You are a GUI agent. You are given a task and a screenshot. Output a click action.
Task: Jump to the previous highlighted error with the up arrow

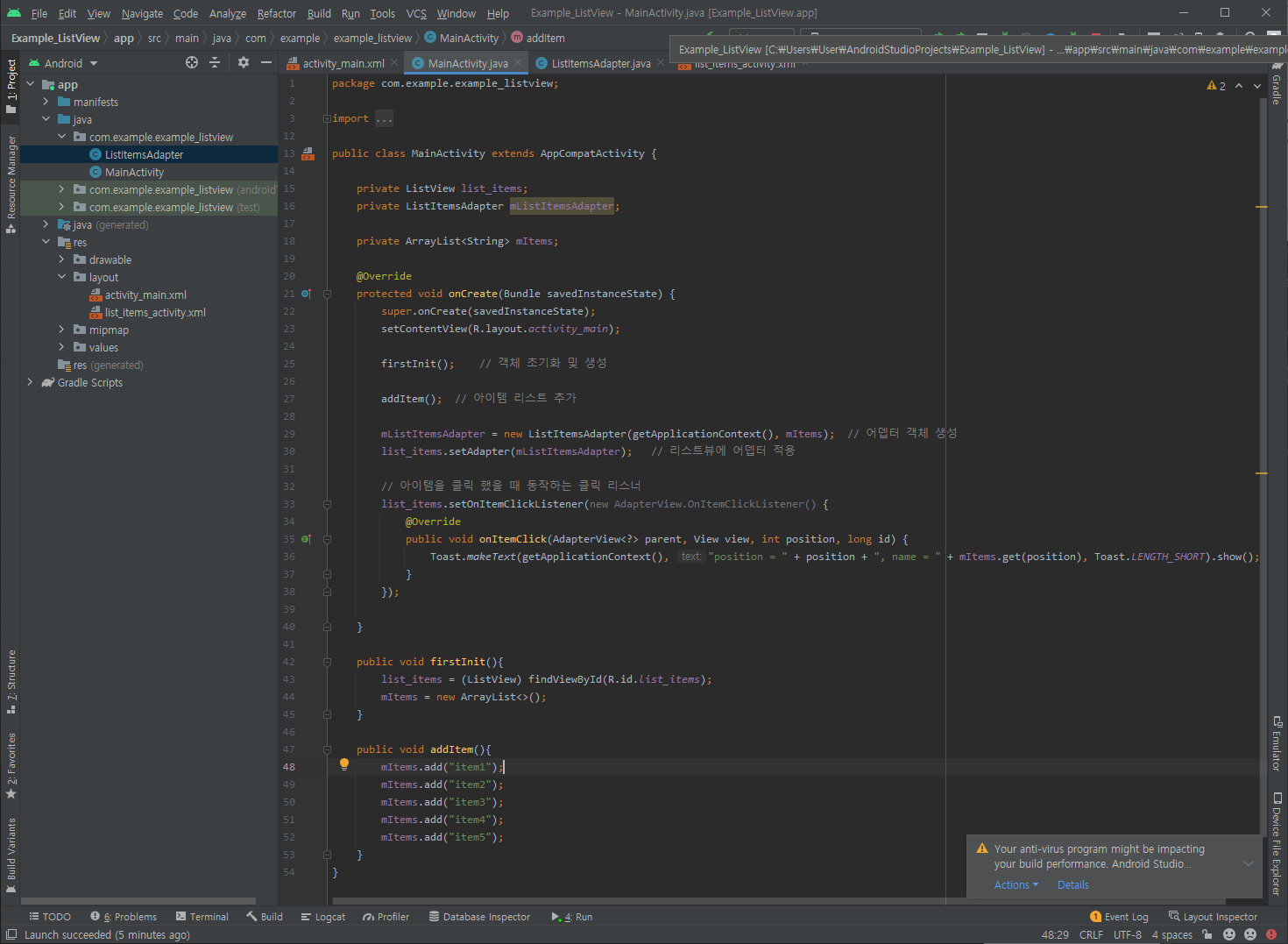pyautogui.click(x=1239, y=86)
